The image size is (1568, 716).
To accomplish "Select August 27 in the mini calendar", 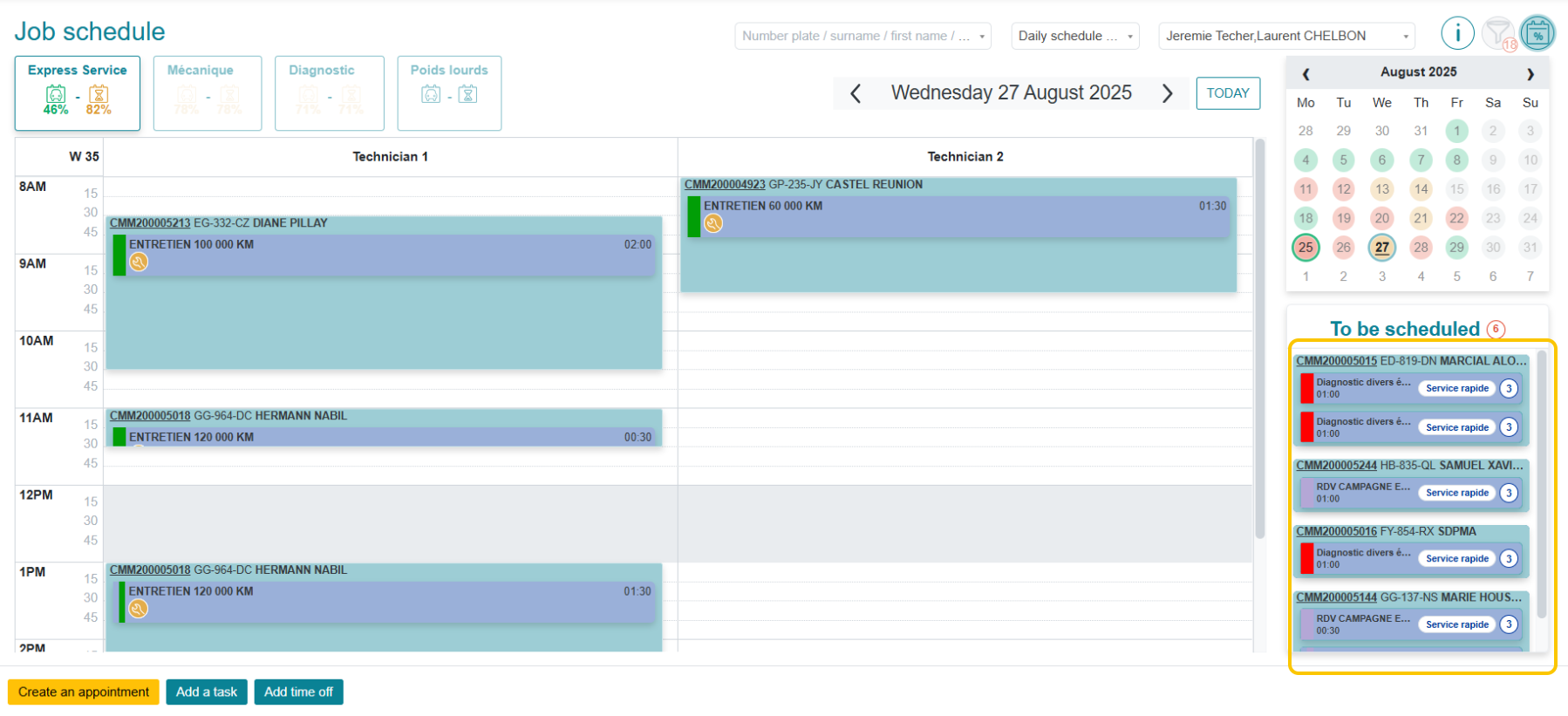I will (x=1382, y=248).
